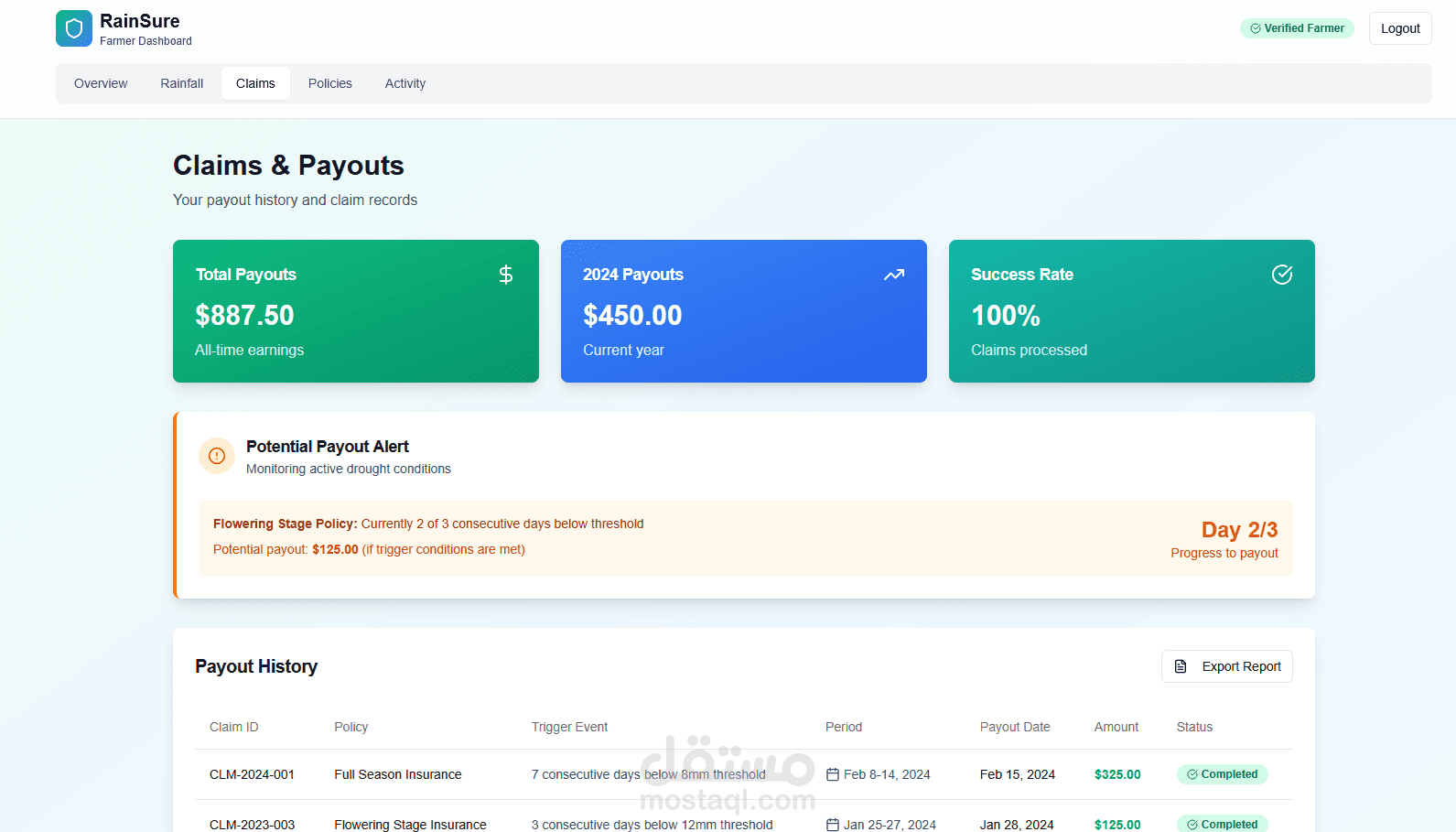
Task: Click the RainSure shield logo icon
Action: [x=74, y=28]
